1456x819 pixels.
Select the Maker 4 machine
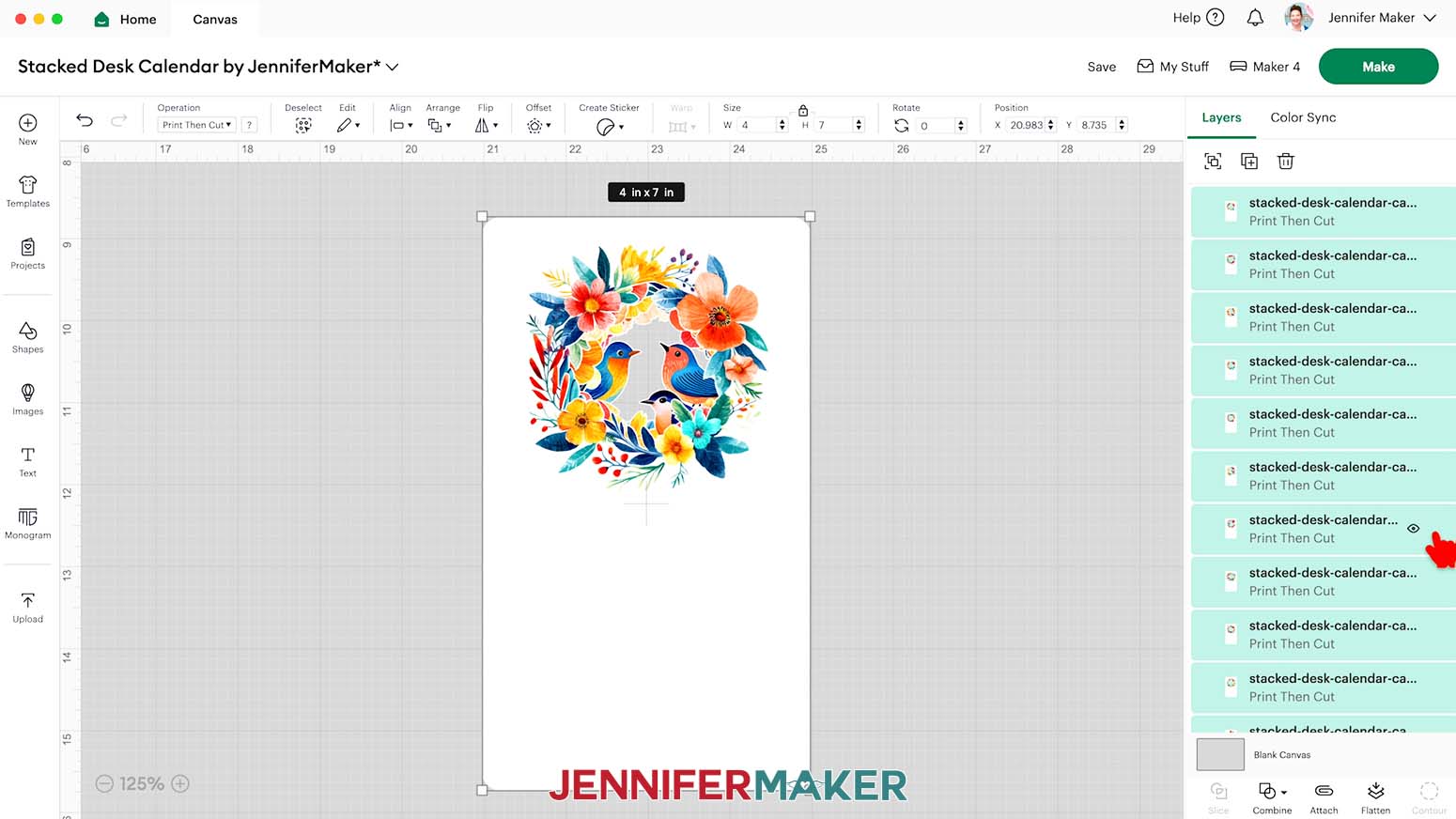(x=1264, y=67)
